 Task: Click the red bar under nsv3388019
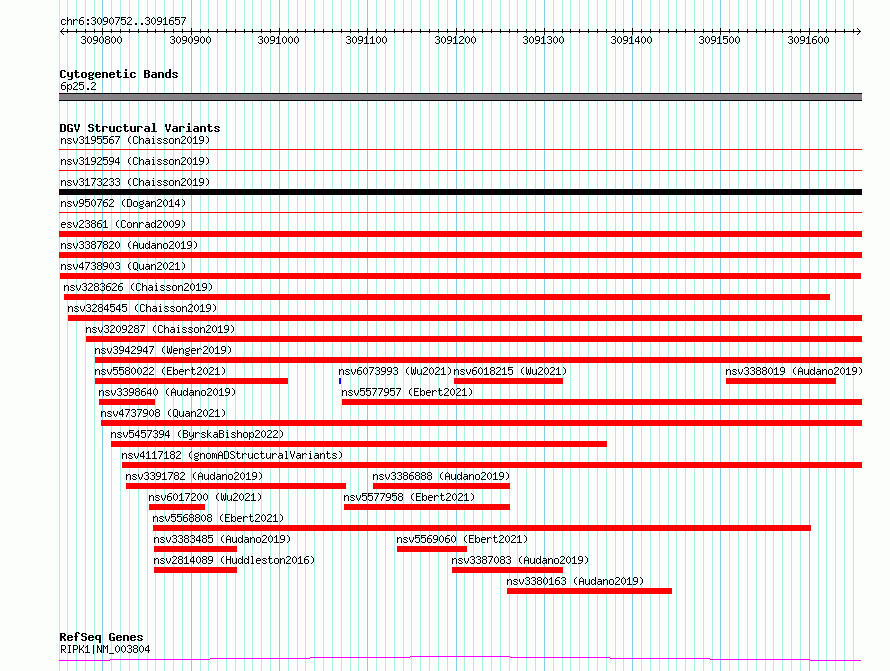[x=781, y=381]
